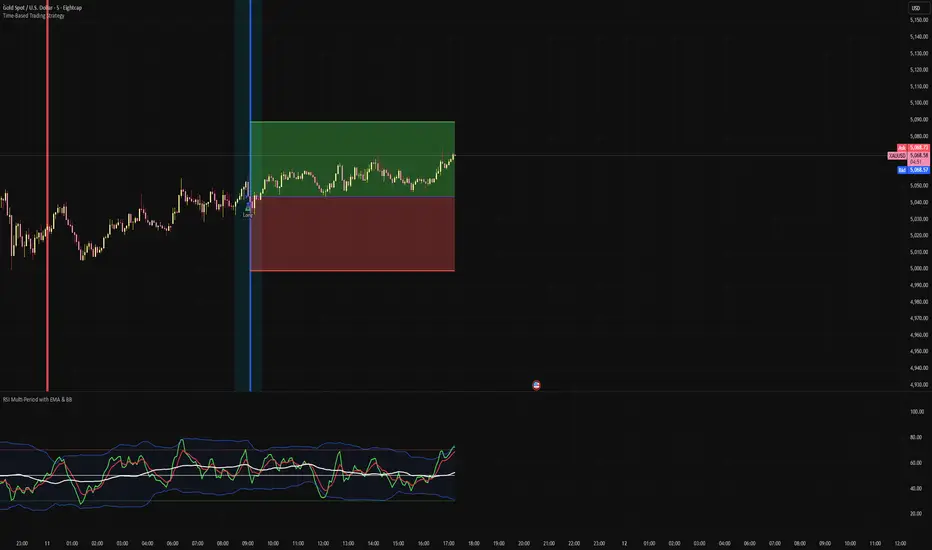Select the Time-Based Trading Strategy indicator label
The image size is (932, 550).
coord(34,15)
